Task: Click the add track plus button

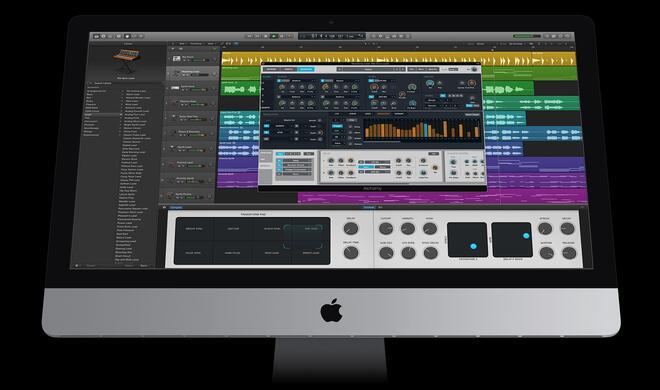Action: [173, 48]
